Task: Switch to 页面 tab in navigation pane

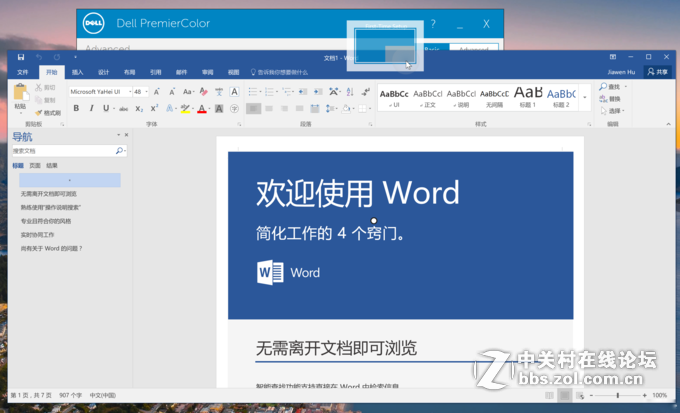Action: [x=35, y=166]
